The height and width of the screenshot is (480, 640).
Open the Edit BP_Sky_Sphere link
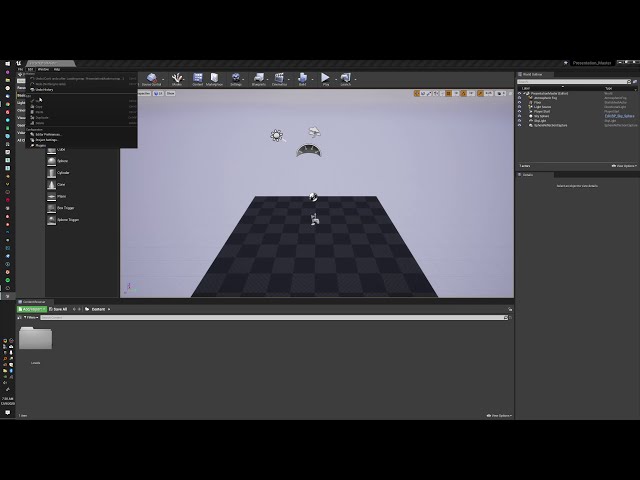pos(619,116)
